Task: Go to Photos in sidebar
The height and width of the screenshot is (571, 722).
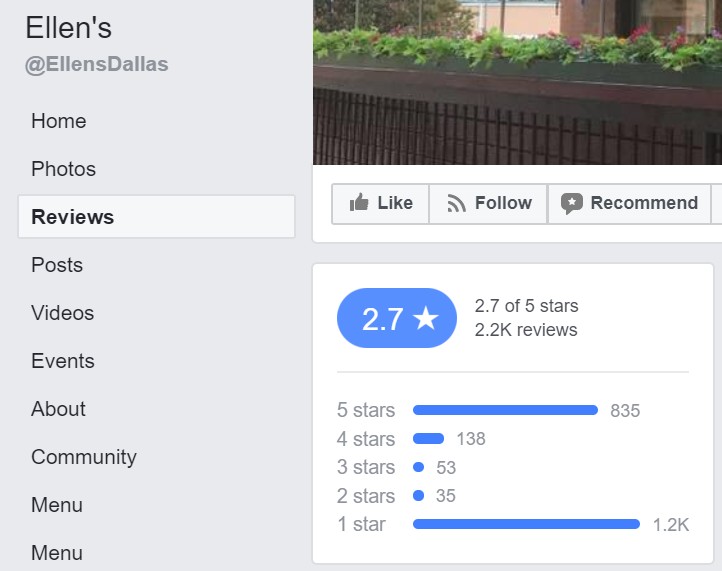Action: point(63,169)
